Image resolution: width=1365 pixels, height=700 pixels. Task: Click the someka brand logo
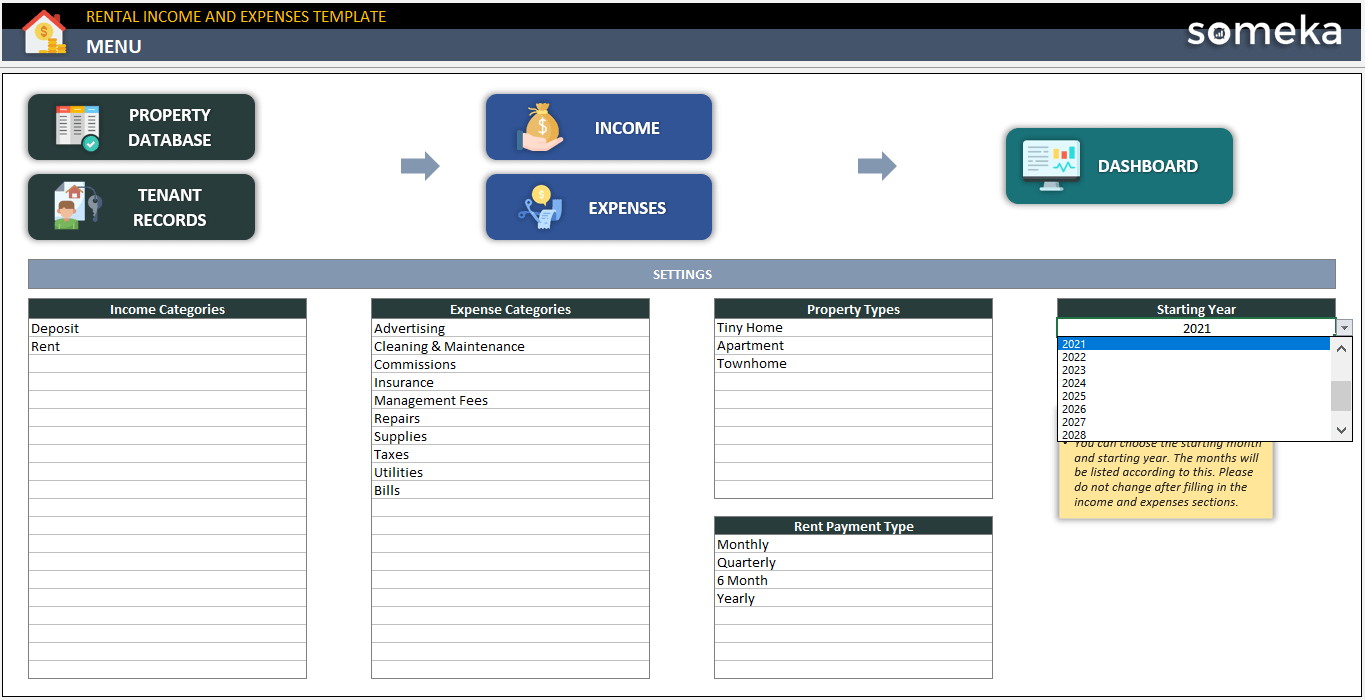1263,33
